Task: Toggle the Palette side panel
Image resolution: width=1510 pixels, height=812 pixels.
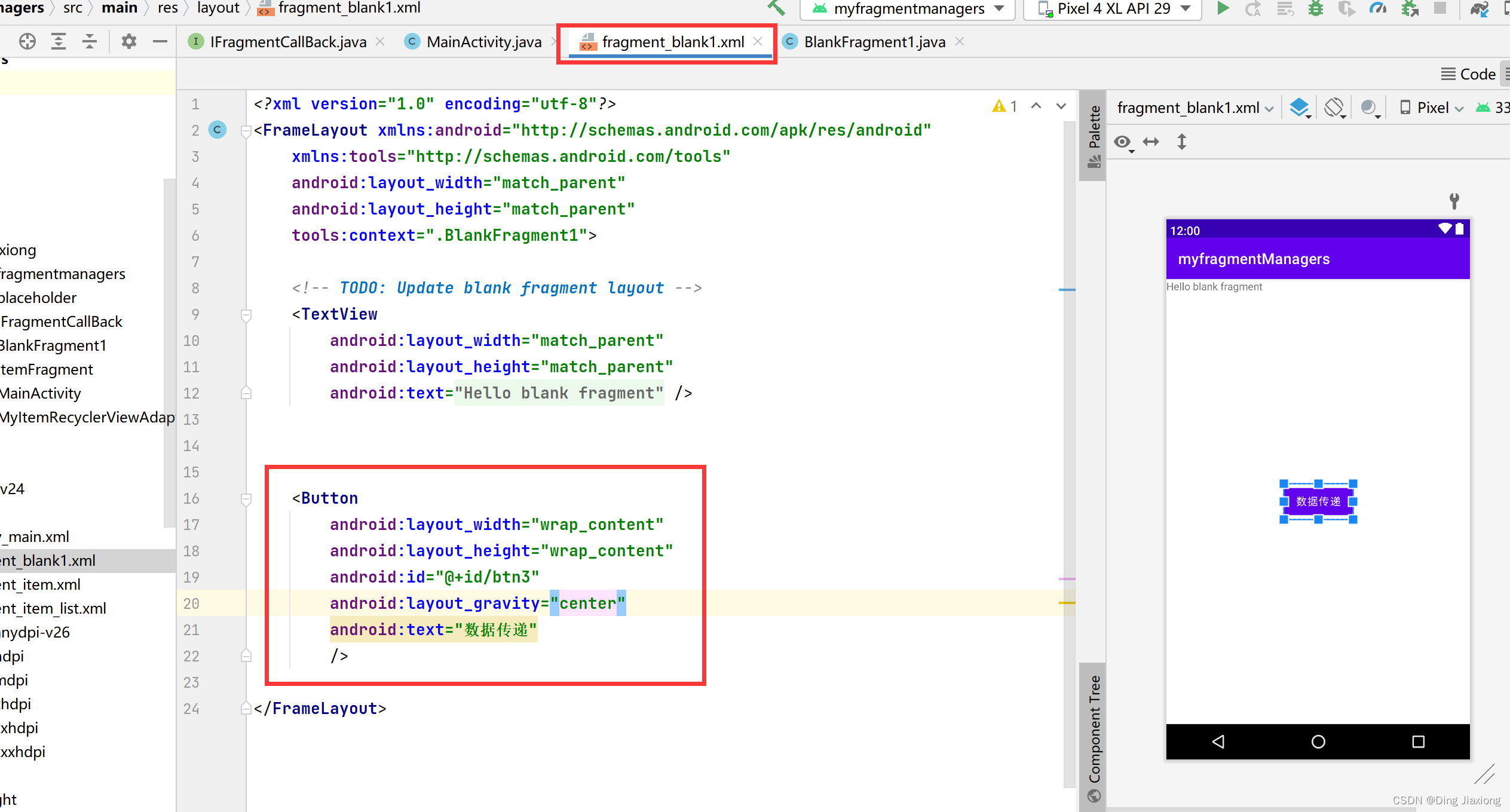Action: [x=1094, y=136]
